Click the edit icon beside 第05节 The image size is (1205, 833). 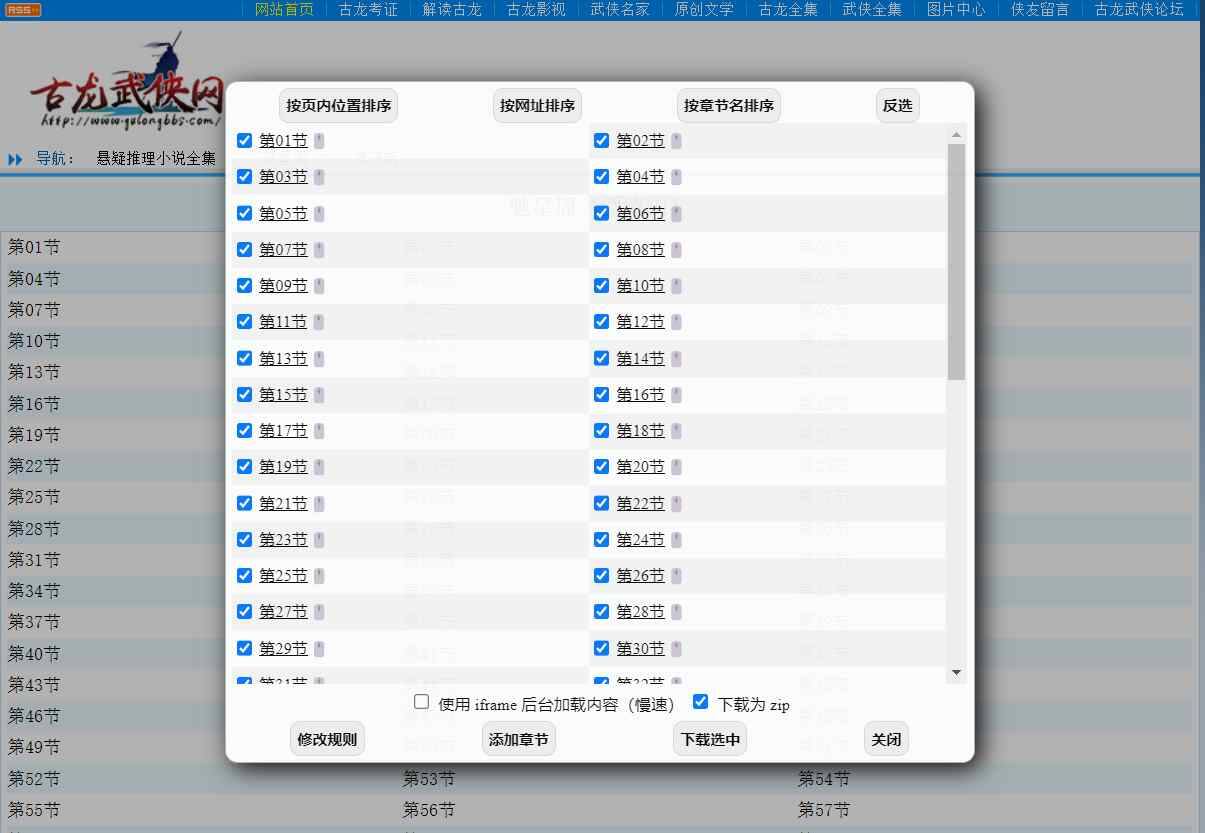pyautogui.click(x=319, y=213)
